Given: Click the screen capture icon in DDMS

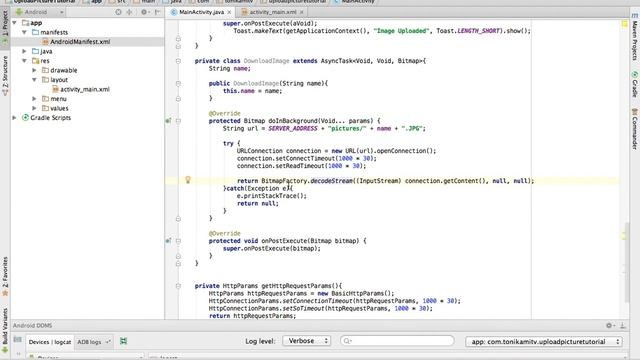Looking at the screenshot, I should pos(18,340).
